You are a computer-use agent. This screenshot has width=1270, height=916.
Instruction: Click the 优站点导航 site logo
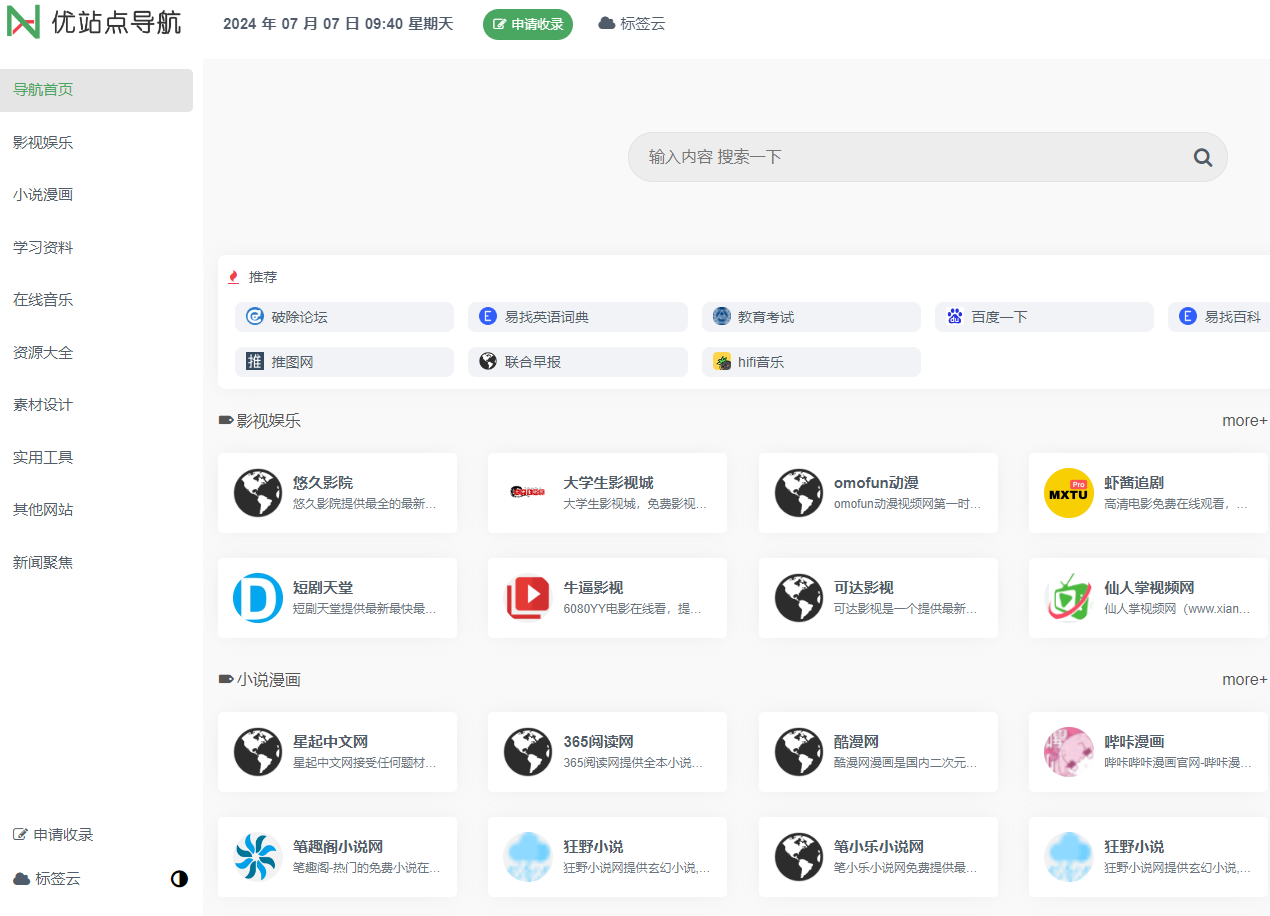(95, 22)
